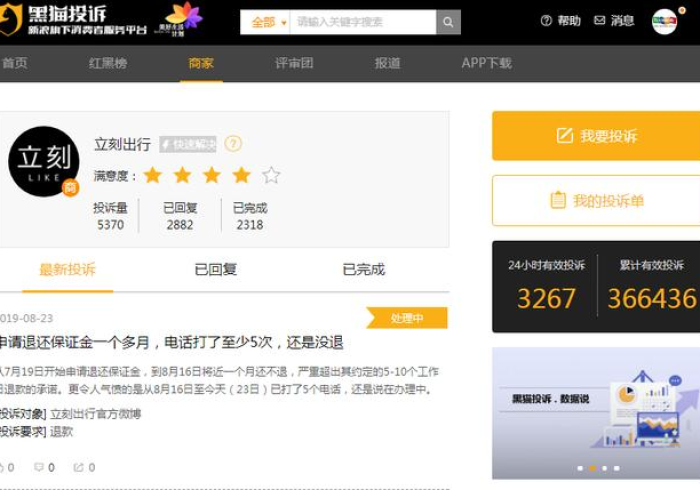Open 消息 messages envelope icon
Screen dimensions: 700x490
click(600, 21)
